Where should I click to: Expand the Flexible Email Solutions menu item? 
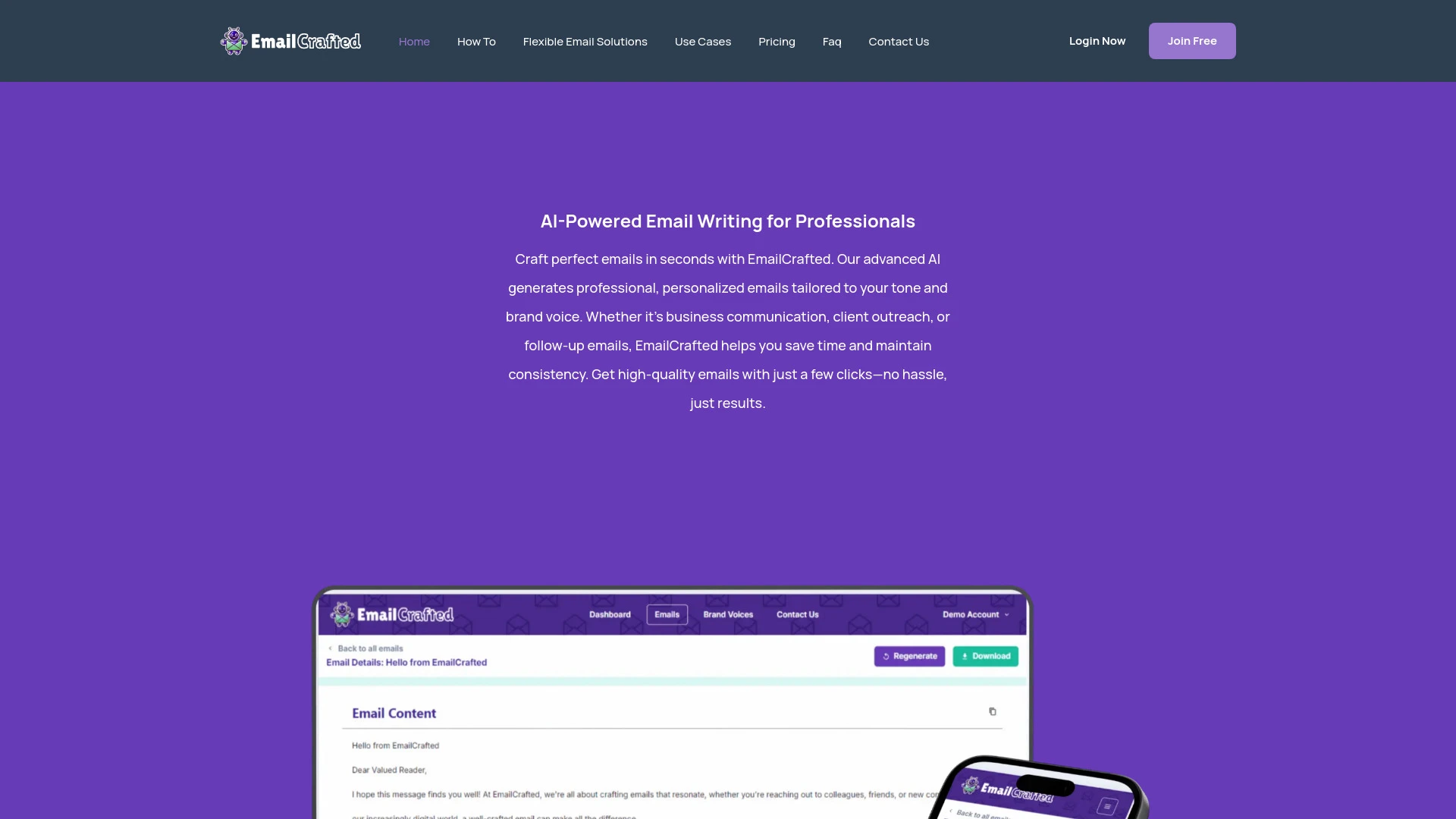pyautogui.click(x=585, y=40)
